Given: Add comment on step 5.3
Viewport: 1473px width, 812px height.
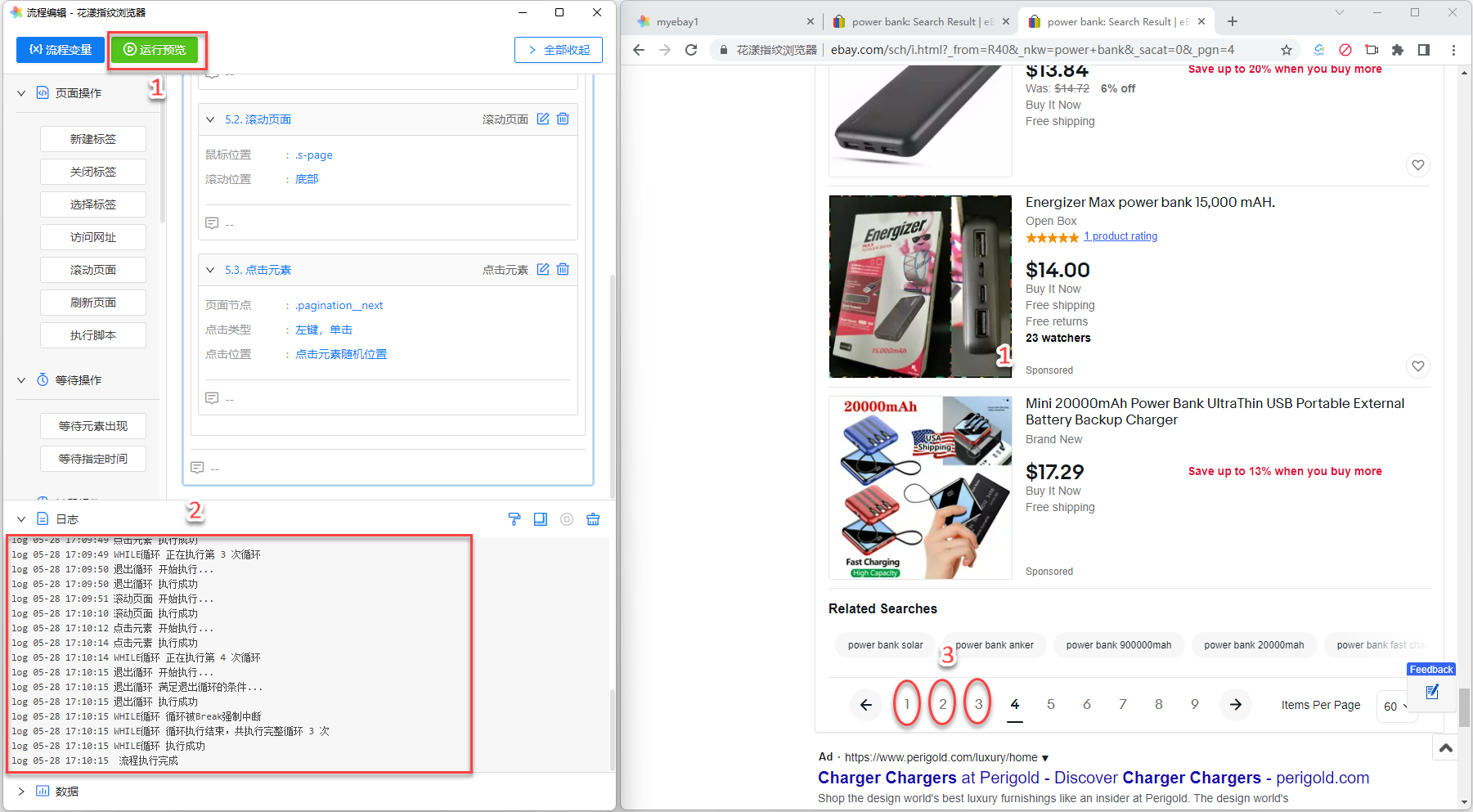Looking at the screenshot, I should (x=212, y=398).
